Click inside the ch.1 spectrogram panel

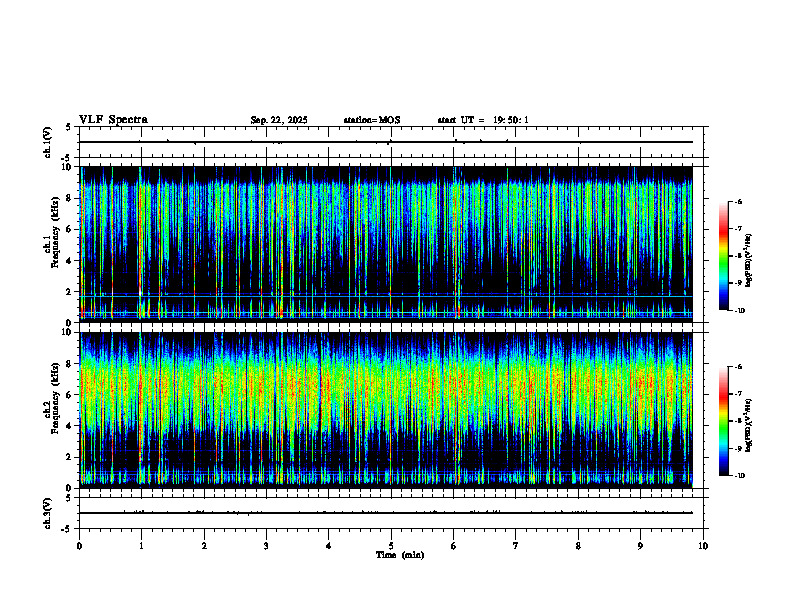386,244
